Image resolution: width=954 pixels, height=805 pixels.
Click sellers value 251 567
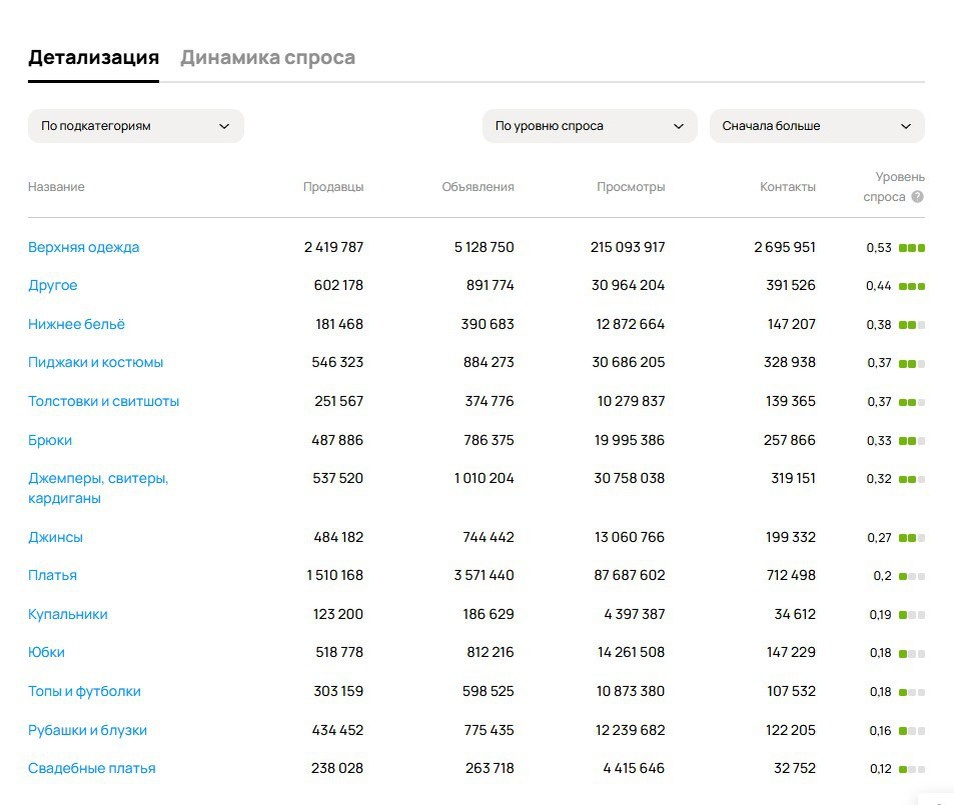coord(339,402)
